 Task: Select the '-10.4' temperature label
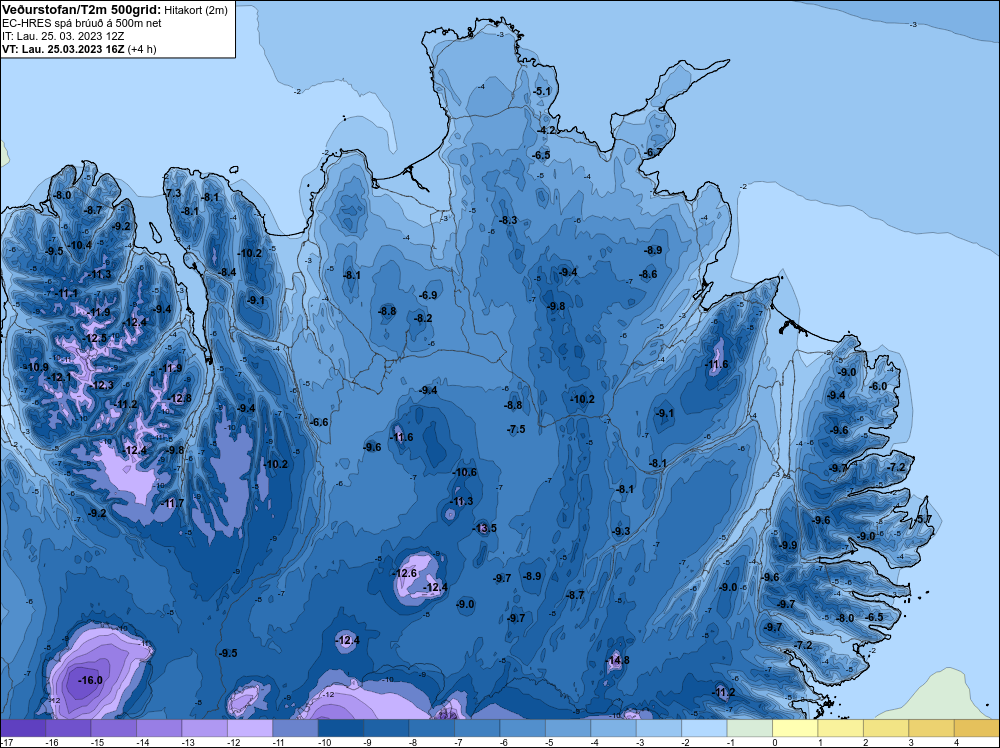79,245
